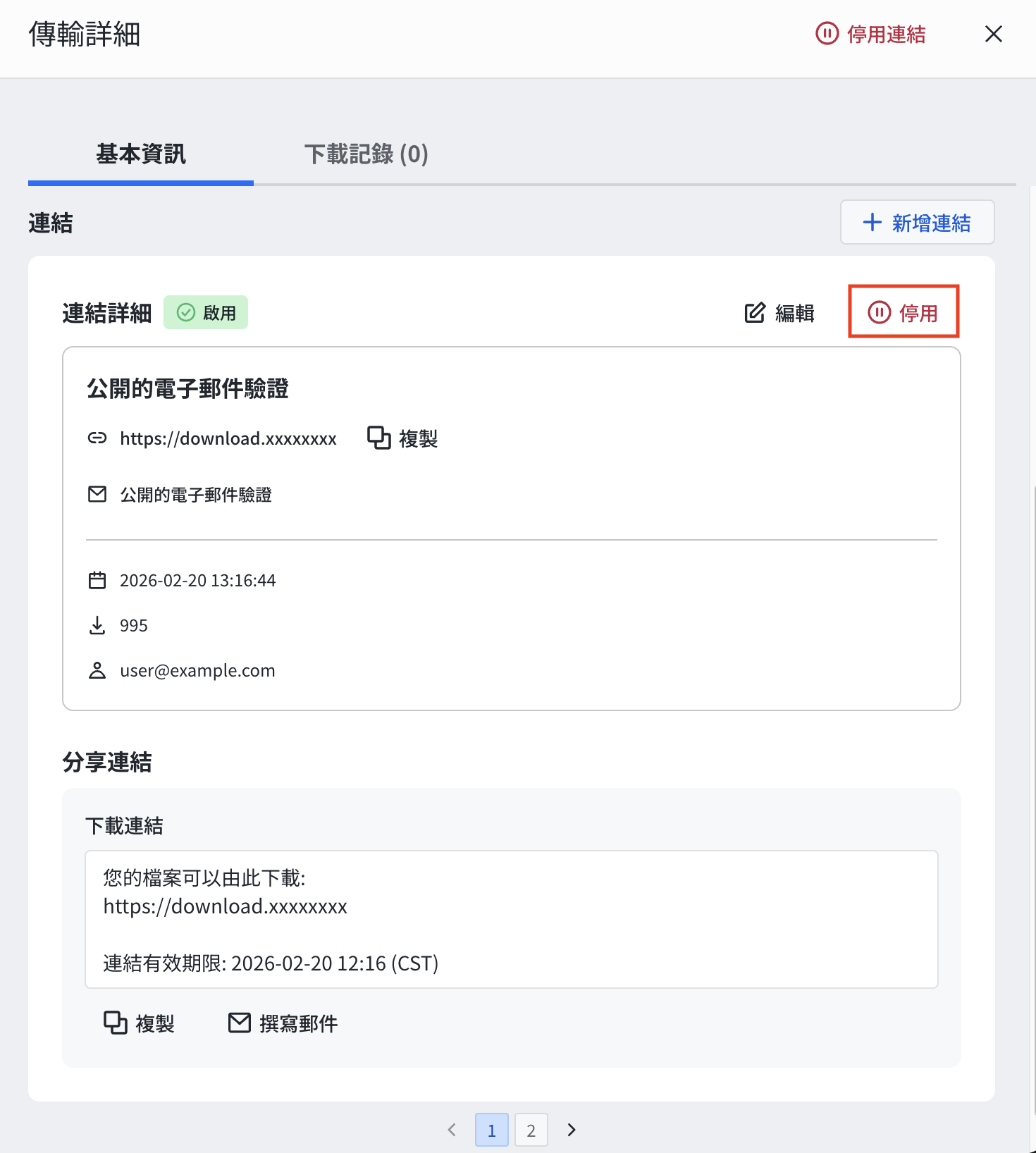The height and width of the screenshot is (1153, 1036).
Task: Click the date 2026-02-20 13:16:44
Action: click(x=198, y=580)
